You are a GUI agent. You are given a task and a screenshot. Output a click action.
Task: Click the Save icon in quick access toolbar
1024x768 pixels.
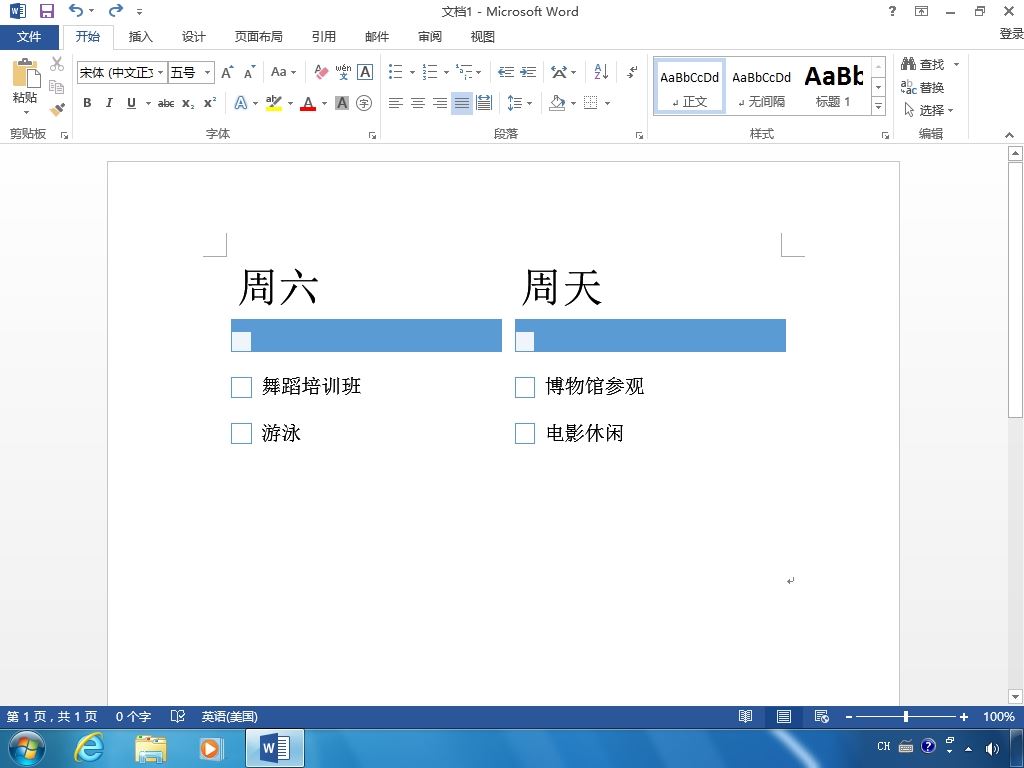46,11
